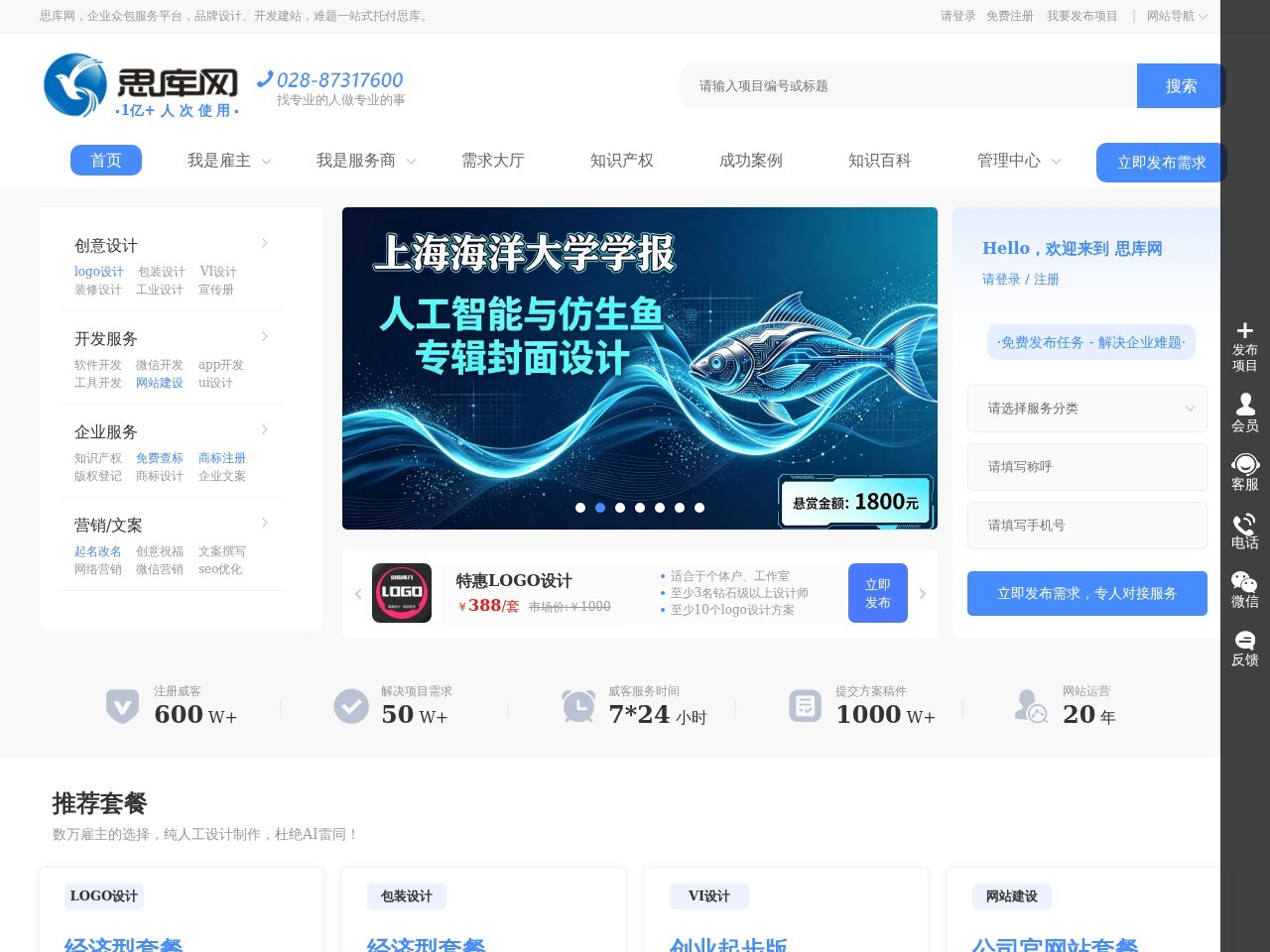Image resolution: width=1270 pixels, height=952 pixels.
Task: Expand the 营销/文案 category arrow
Action: pos(265,523)
